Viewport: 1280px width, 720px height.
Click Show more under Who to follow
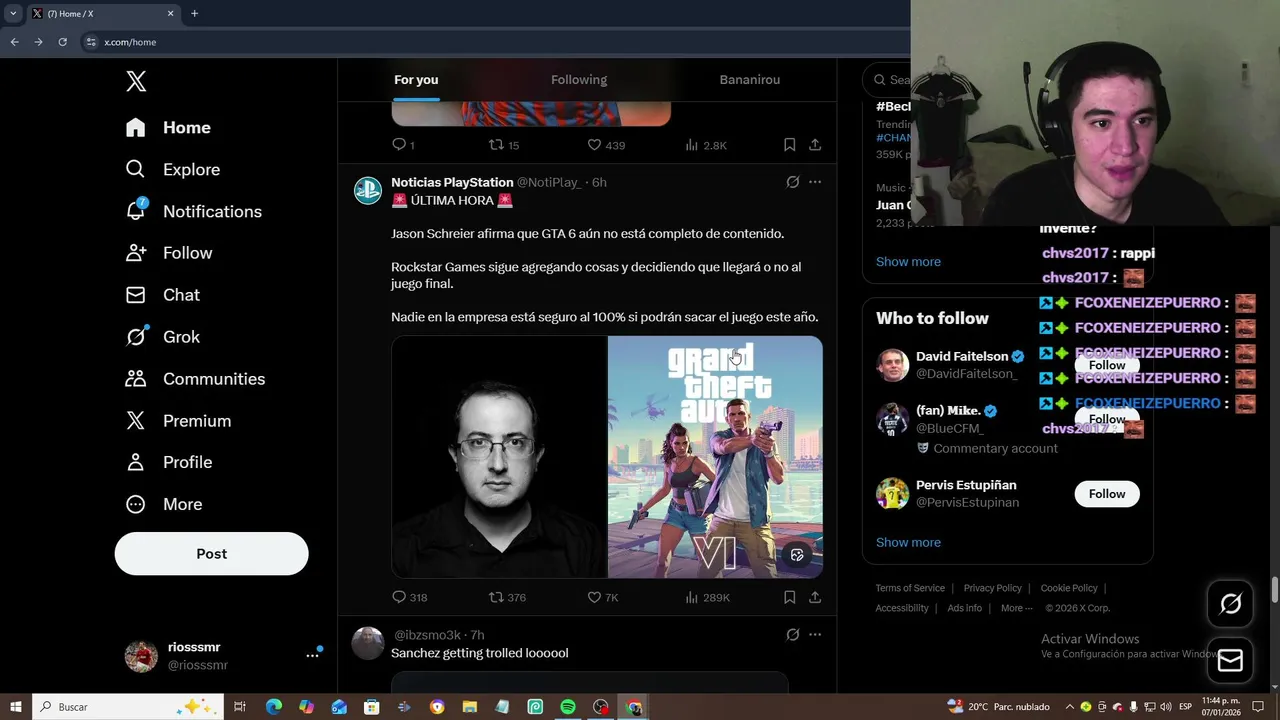tap(908, 542)
